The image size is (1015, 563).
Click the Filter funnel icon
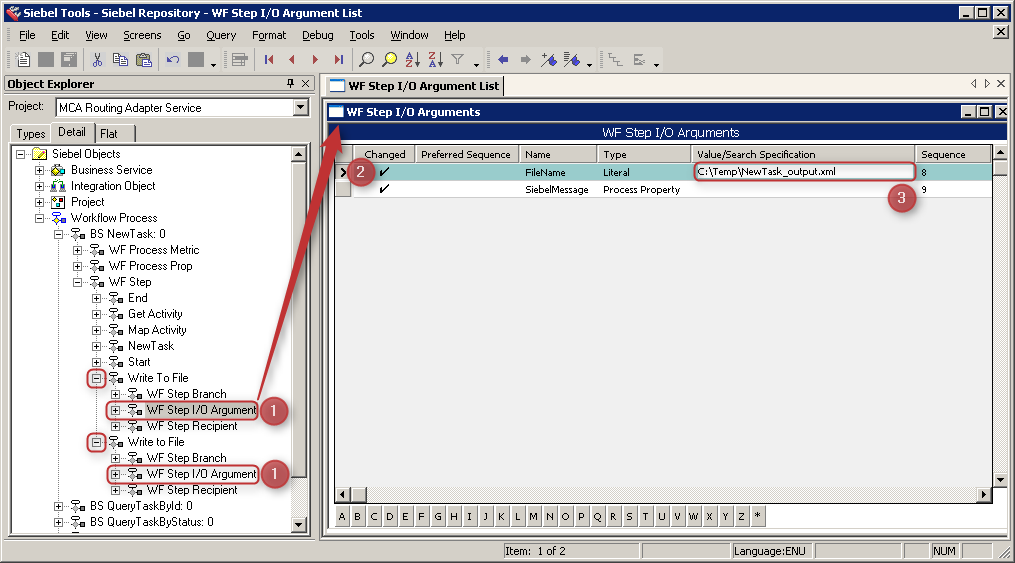tap(458, 60)
